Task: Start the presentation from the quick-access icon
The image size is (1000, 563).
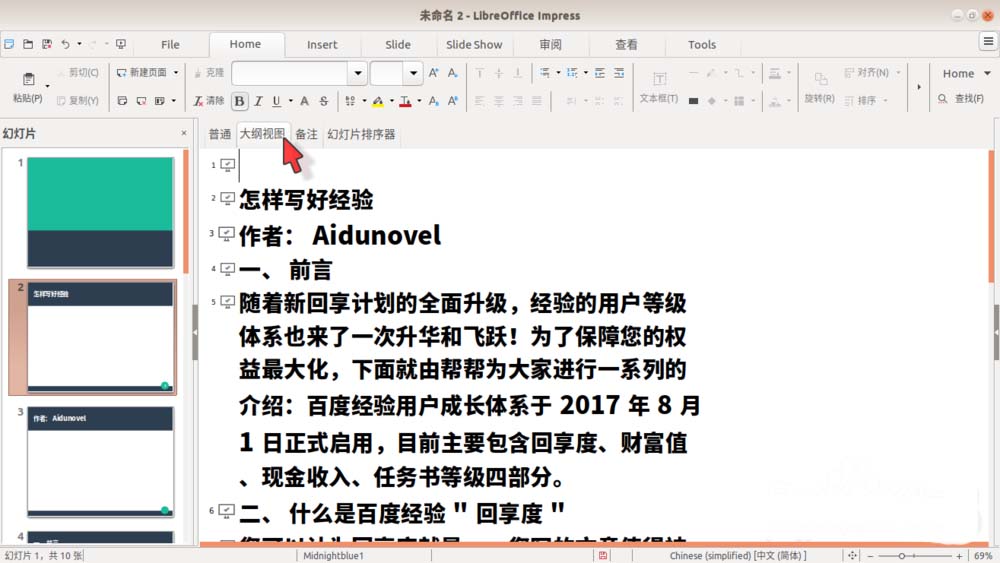Action: [121, 44]
